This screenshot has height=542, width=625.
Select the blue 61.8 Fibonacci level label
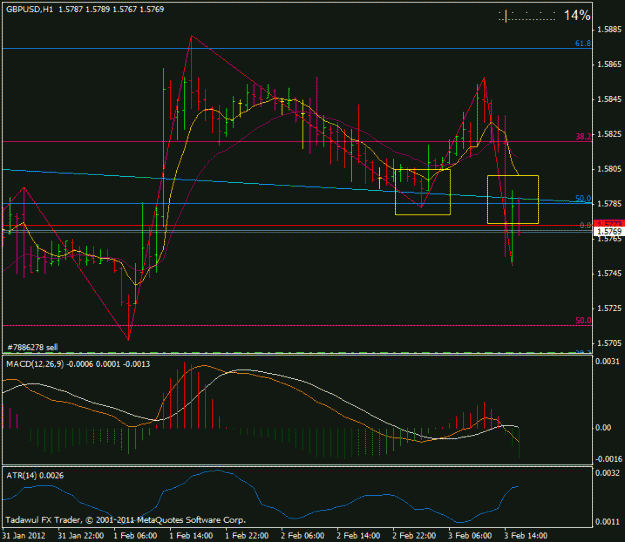(x=583, y=43)
